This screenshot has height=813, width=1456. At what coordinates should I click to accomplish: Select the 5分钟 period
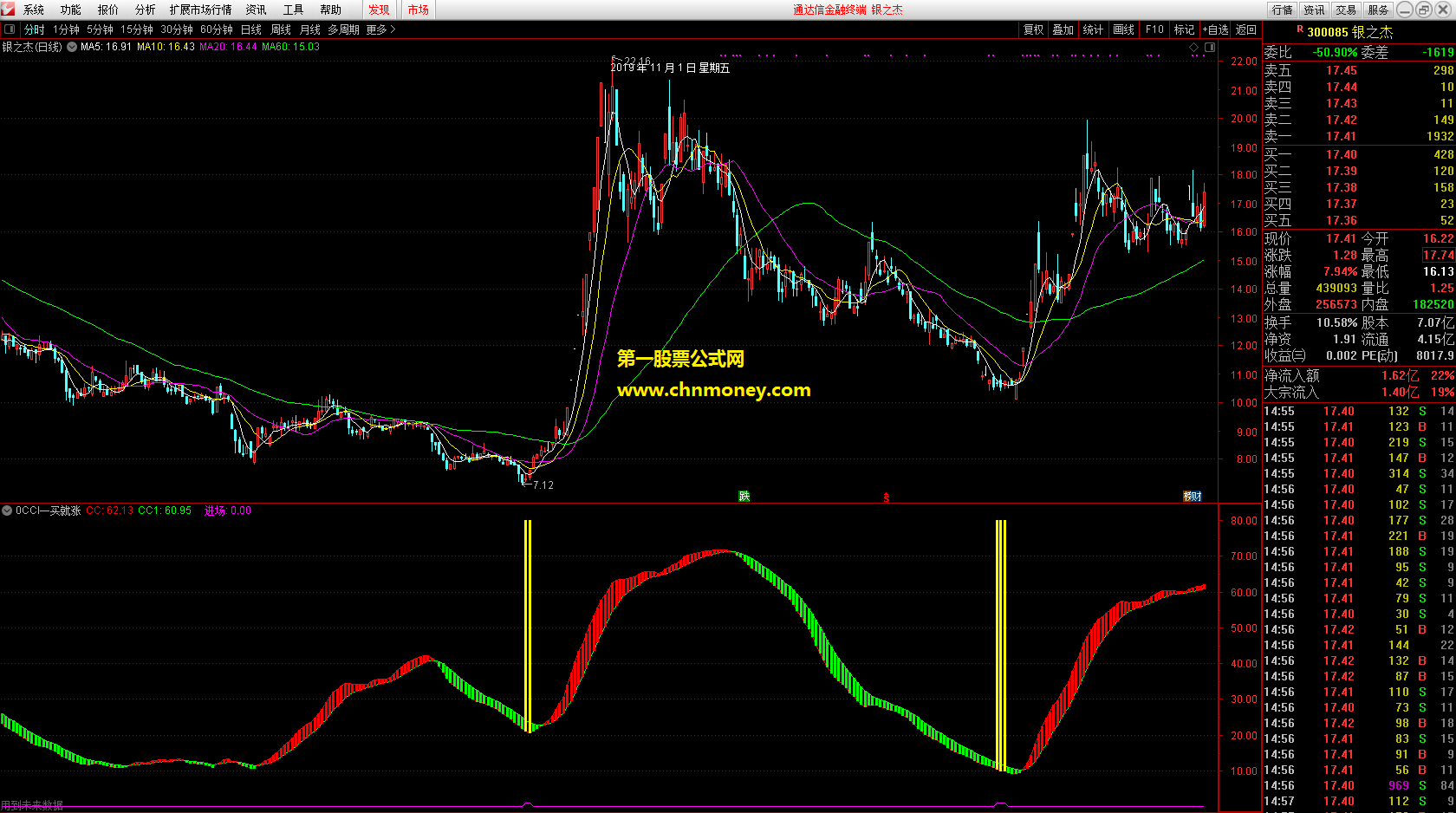coord(100,29)
